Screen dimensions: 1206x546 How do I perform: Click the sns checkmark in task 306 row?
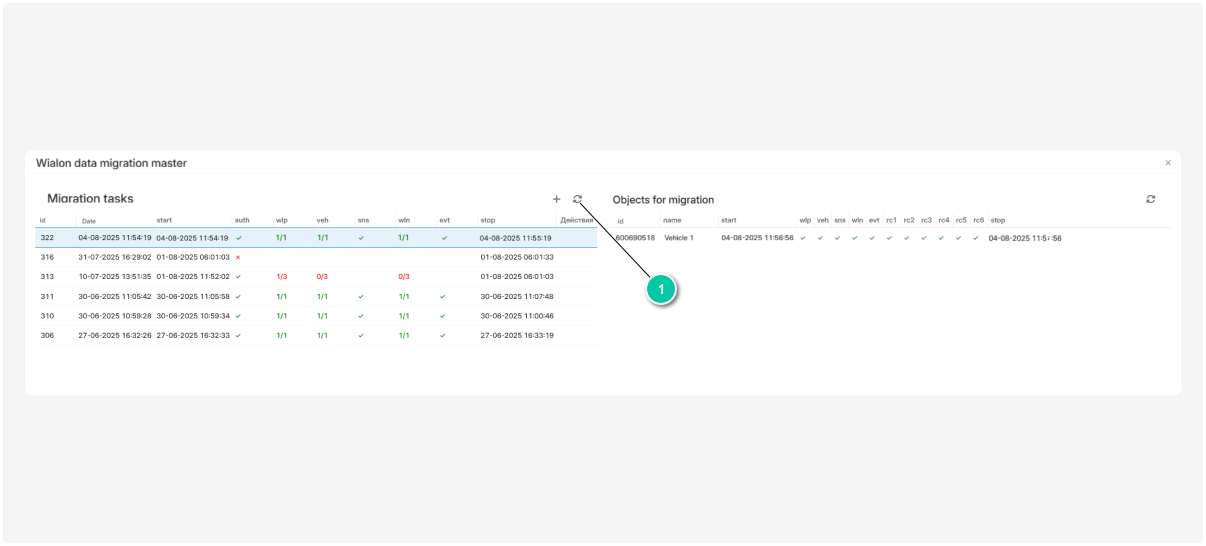pyautogui.click(x=361, y=336)
